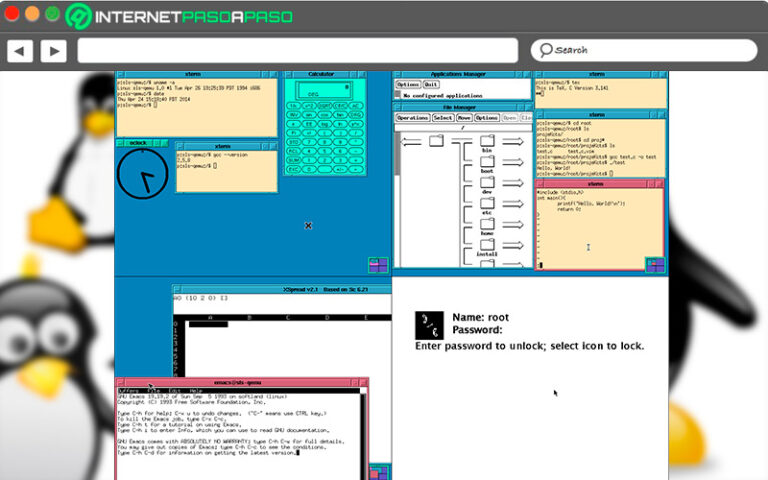Click the Select button in File Manager
Image resolution: width=768 pixels, height=480 pixels.
click(x=442, y=118)
